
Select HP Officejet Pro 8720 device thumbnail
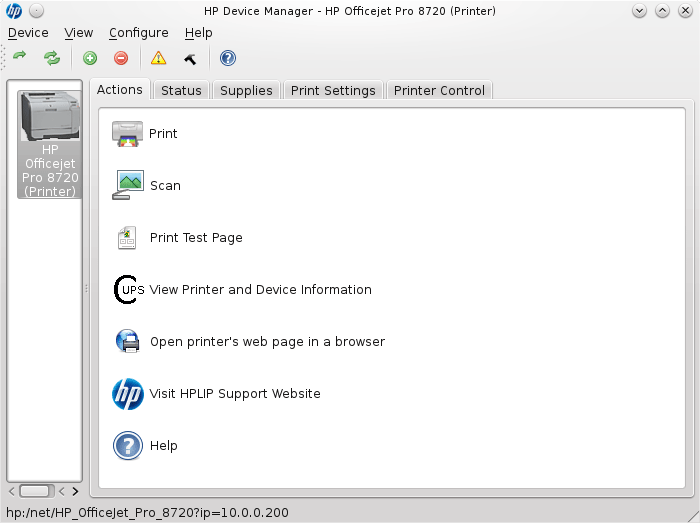click(50, 144)
